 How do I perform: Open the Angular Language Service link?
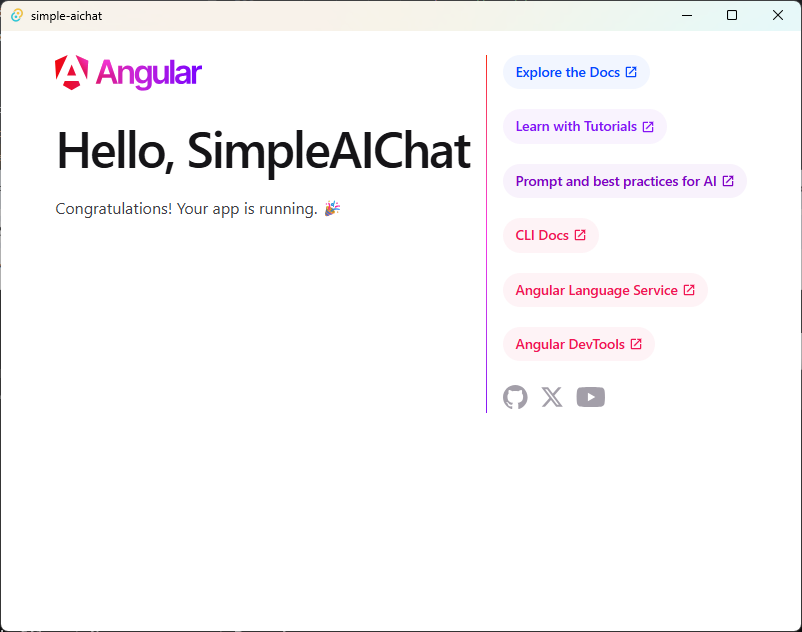596,290
